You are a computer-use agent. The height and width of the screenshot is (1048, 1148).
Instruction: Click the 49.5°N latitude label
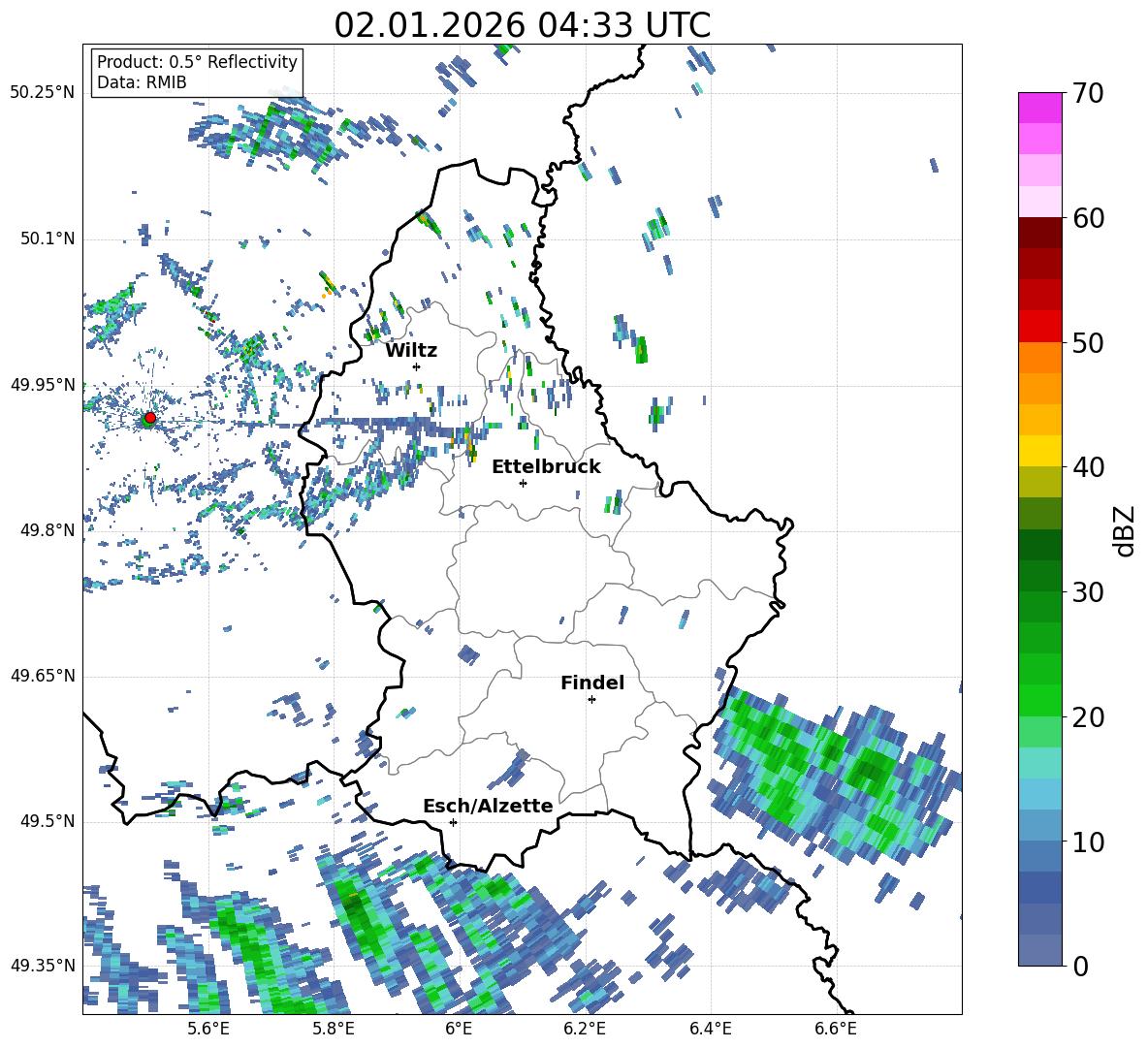coord(47,820)
